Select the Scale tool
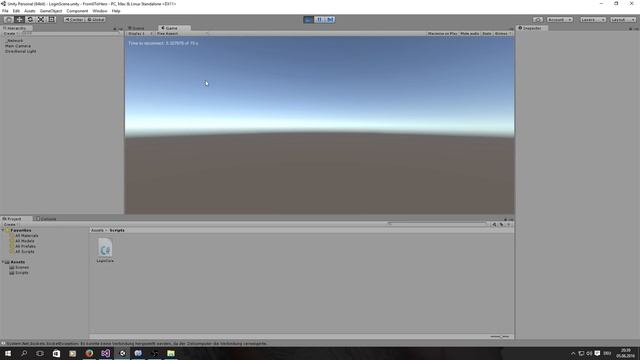Image resolution: width=640 pixels, height=360 pixels. tap(41, 20)
